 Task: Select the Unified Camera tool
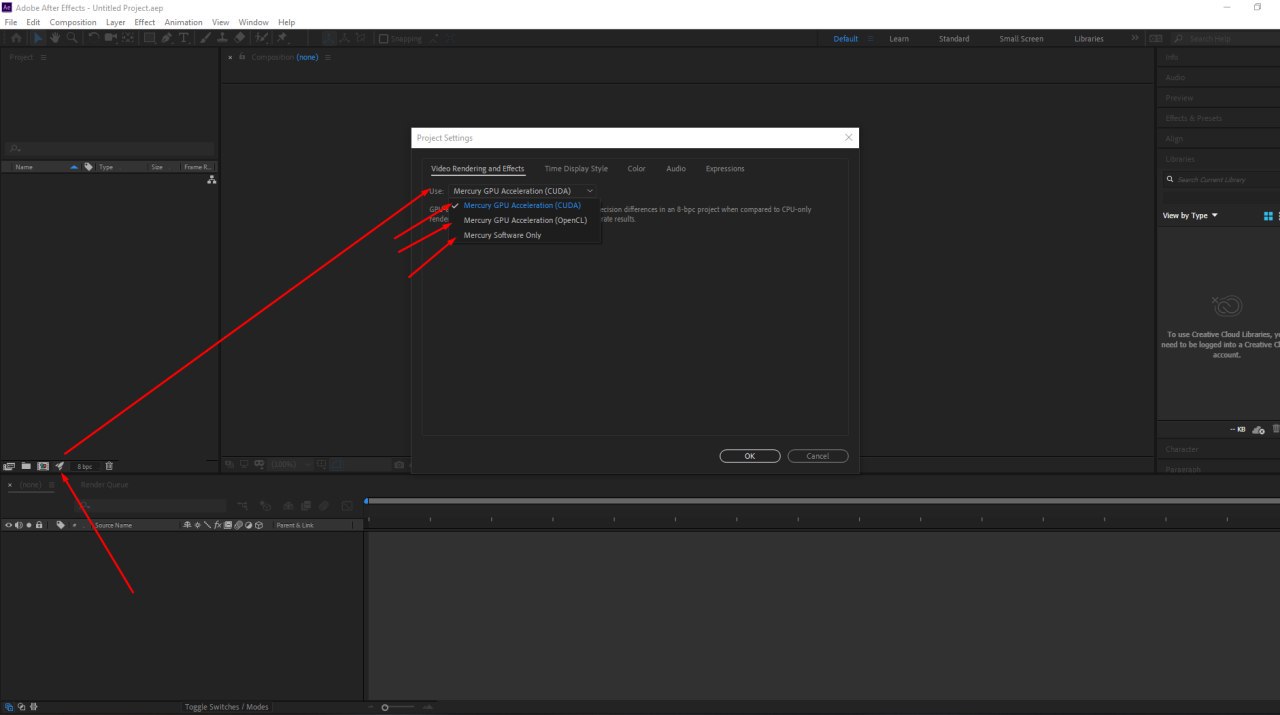coord(110,38)
